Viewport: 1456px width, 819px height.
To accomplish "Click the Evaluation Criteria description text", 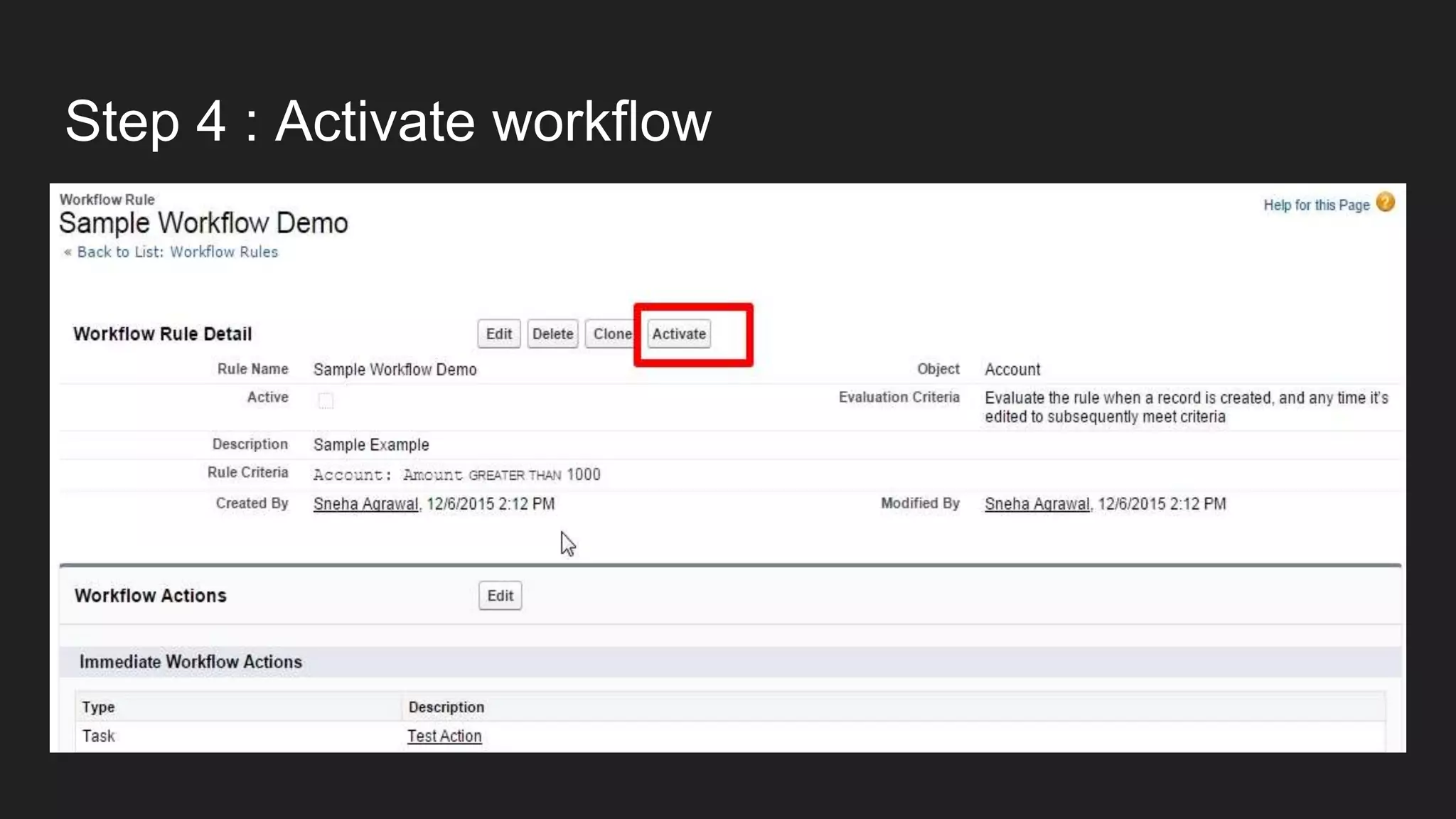I will pyautogui.click(x=1187, y=407).
